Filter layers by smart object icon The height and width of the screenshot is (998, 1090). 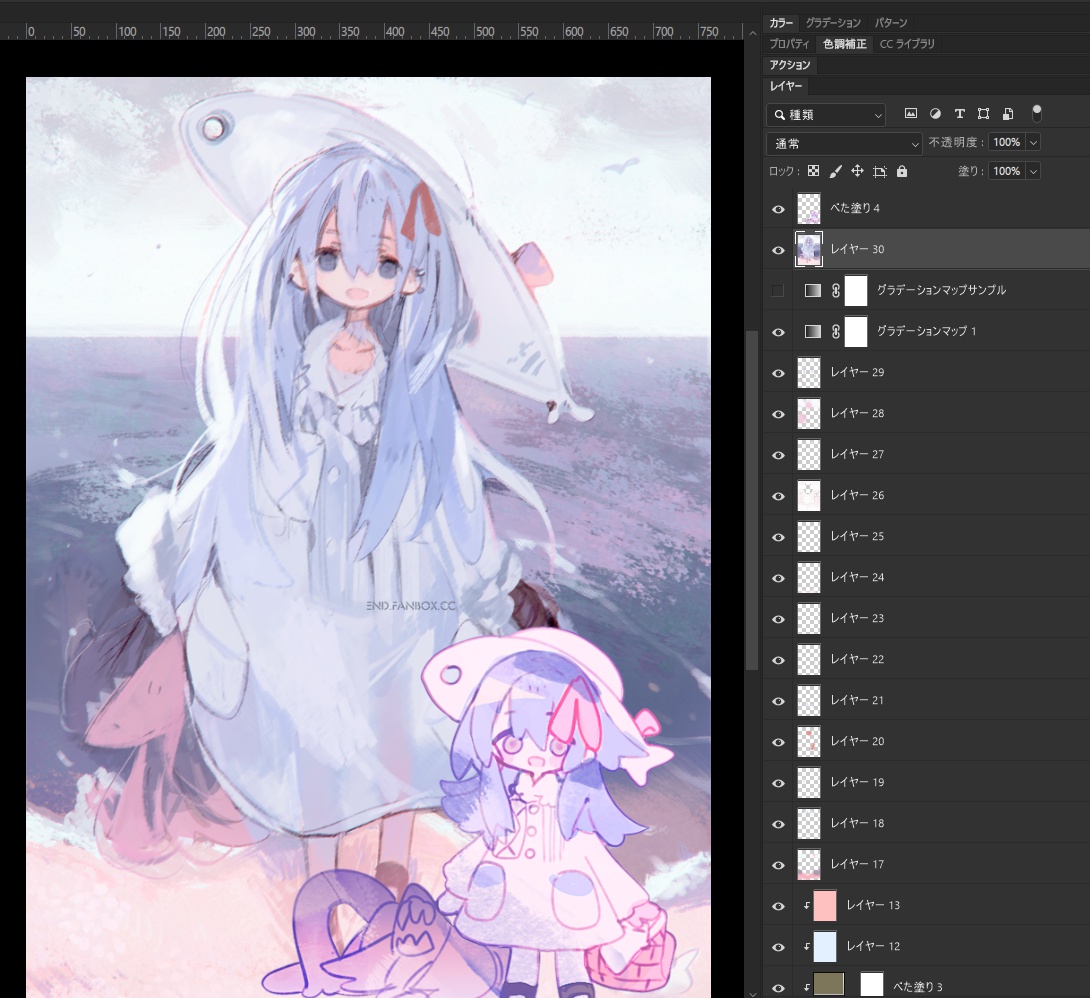click(x=1008, y=114)
